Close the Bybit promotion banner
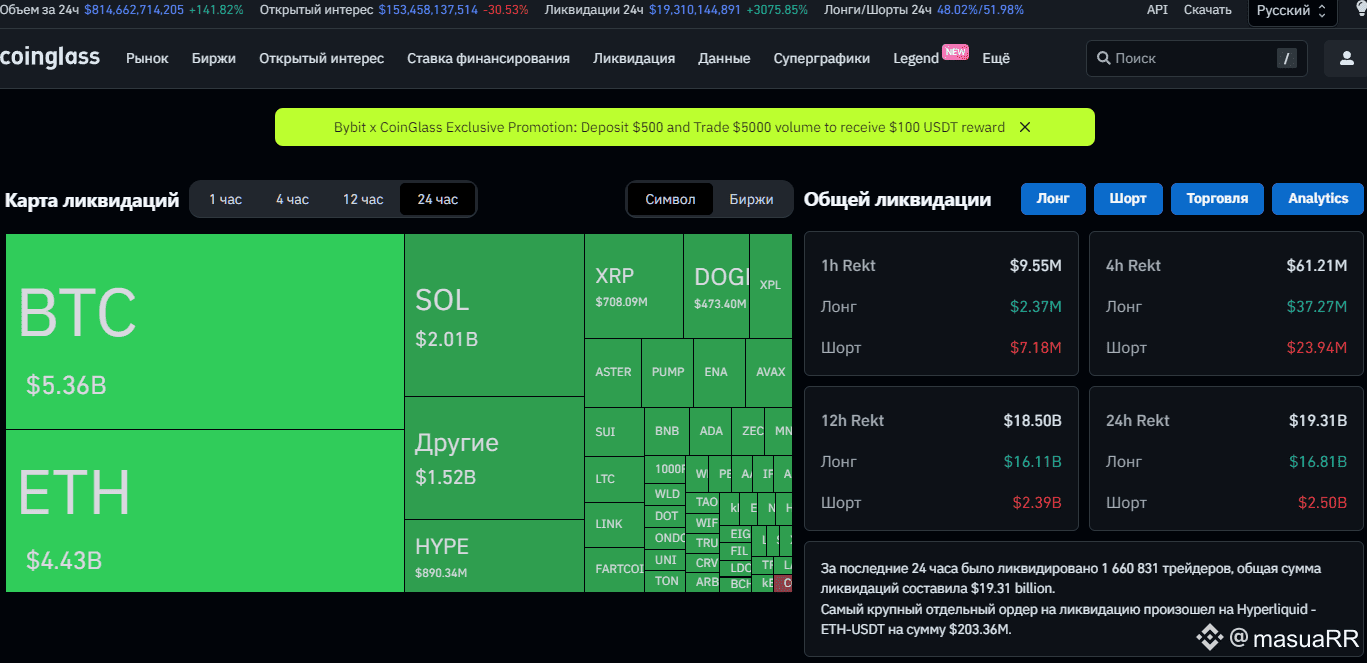Image resolution: width=1367 pixels, height=663 pixels. [1025, 127]
